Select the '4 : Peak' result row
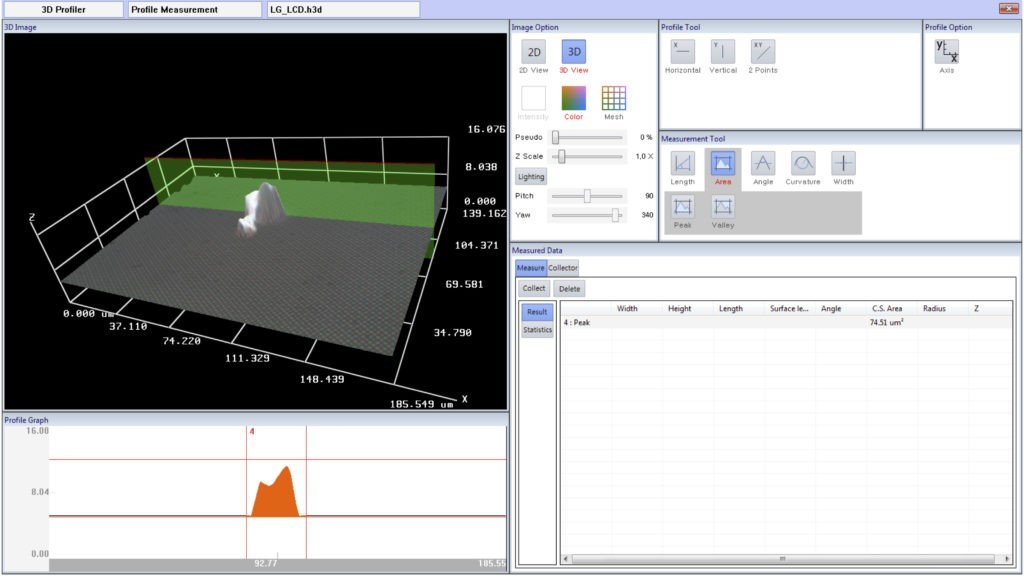This screenshot has height=577, width=1024. [x=786, y=322]
